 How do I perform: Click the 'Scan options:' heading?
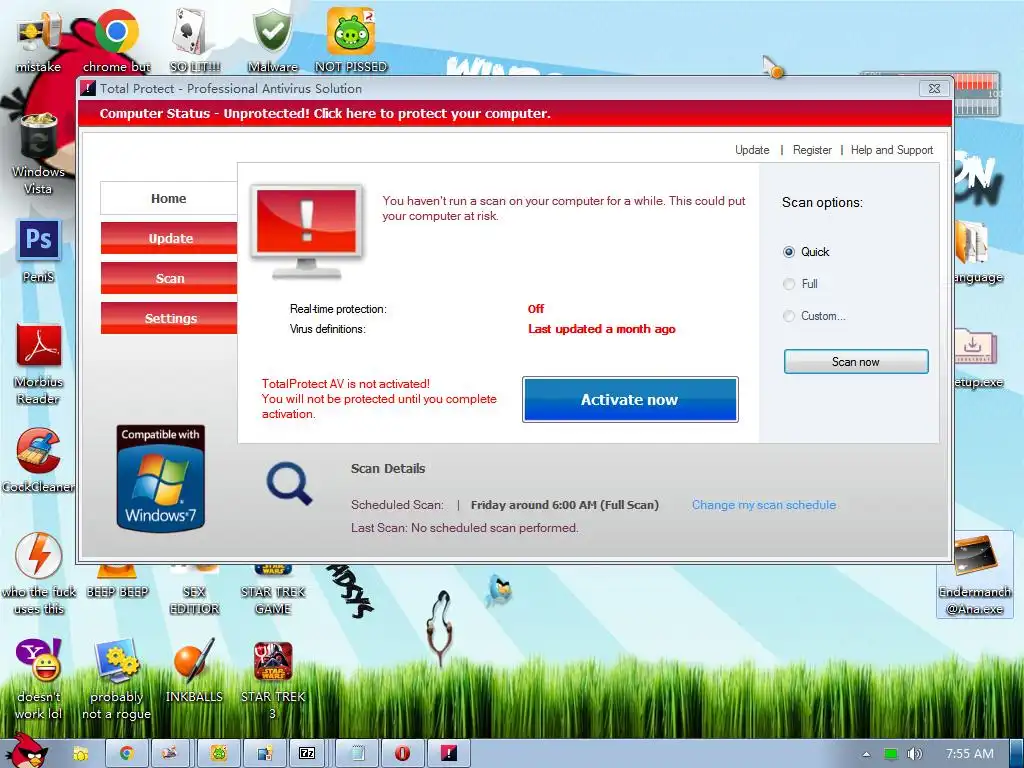(x=822, y=202)
